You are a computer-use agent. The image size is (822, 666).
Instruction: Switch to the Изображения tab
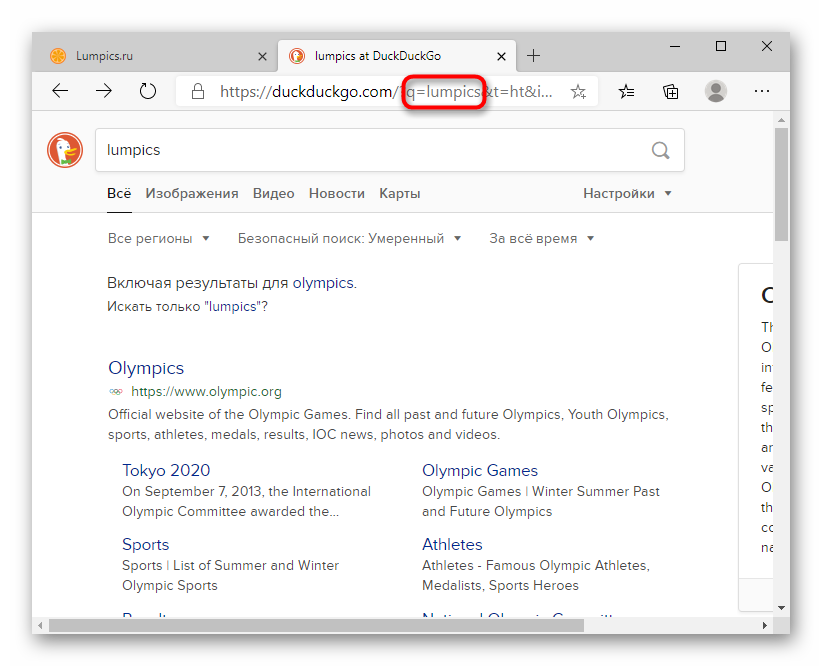[x=192, y=194]
